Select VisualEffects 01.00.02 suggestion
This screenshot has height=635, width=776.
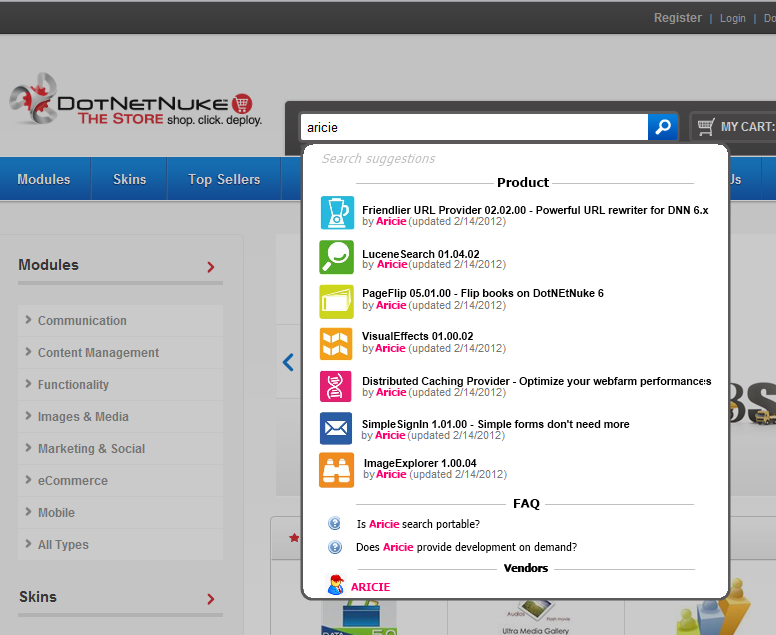pyautogui.click(x=417, y=336)
